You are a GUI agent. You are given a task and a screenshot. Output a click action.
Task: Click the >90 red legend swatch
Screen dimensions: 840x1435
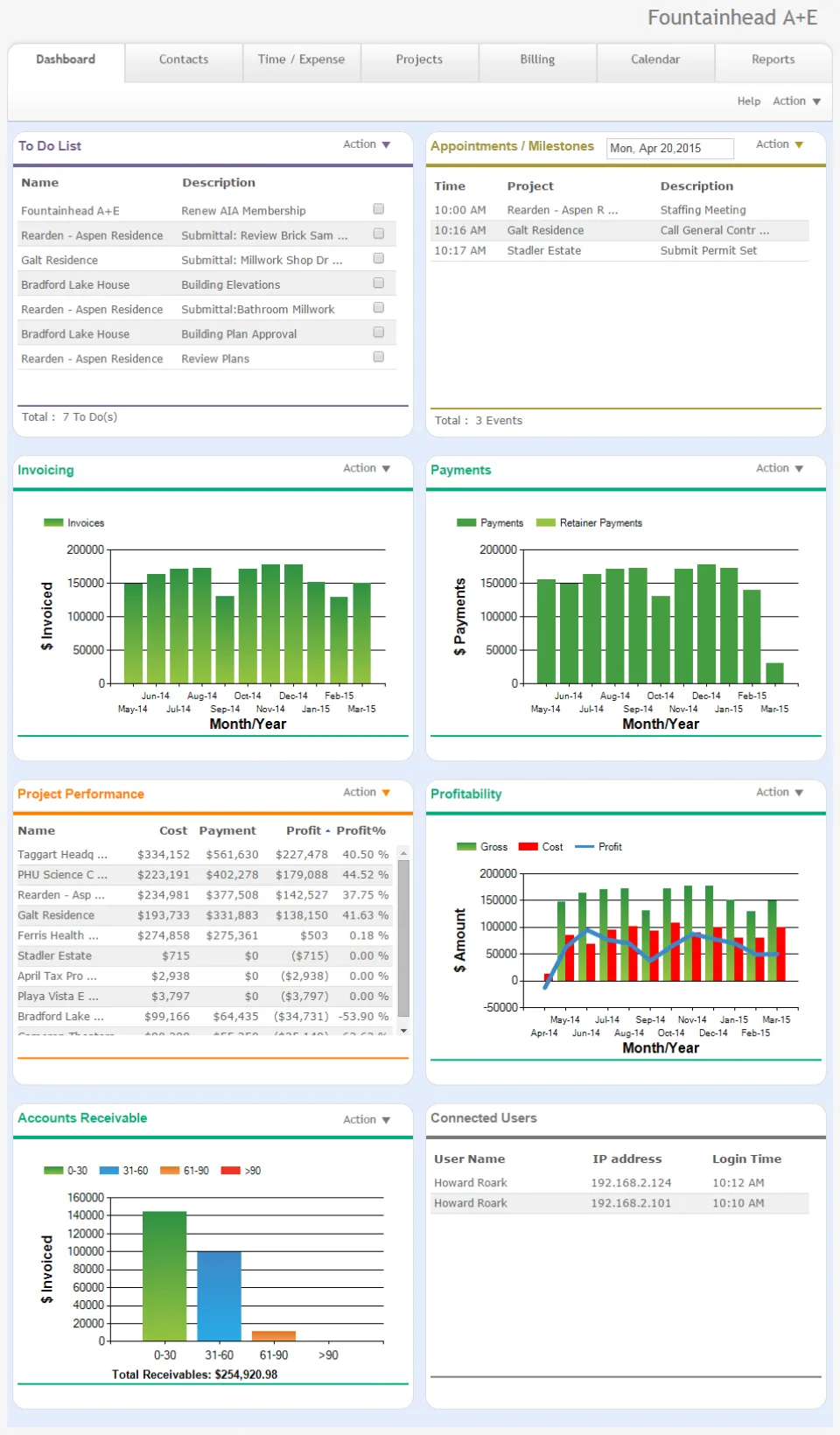[231, 1170]
